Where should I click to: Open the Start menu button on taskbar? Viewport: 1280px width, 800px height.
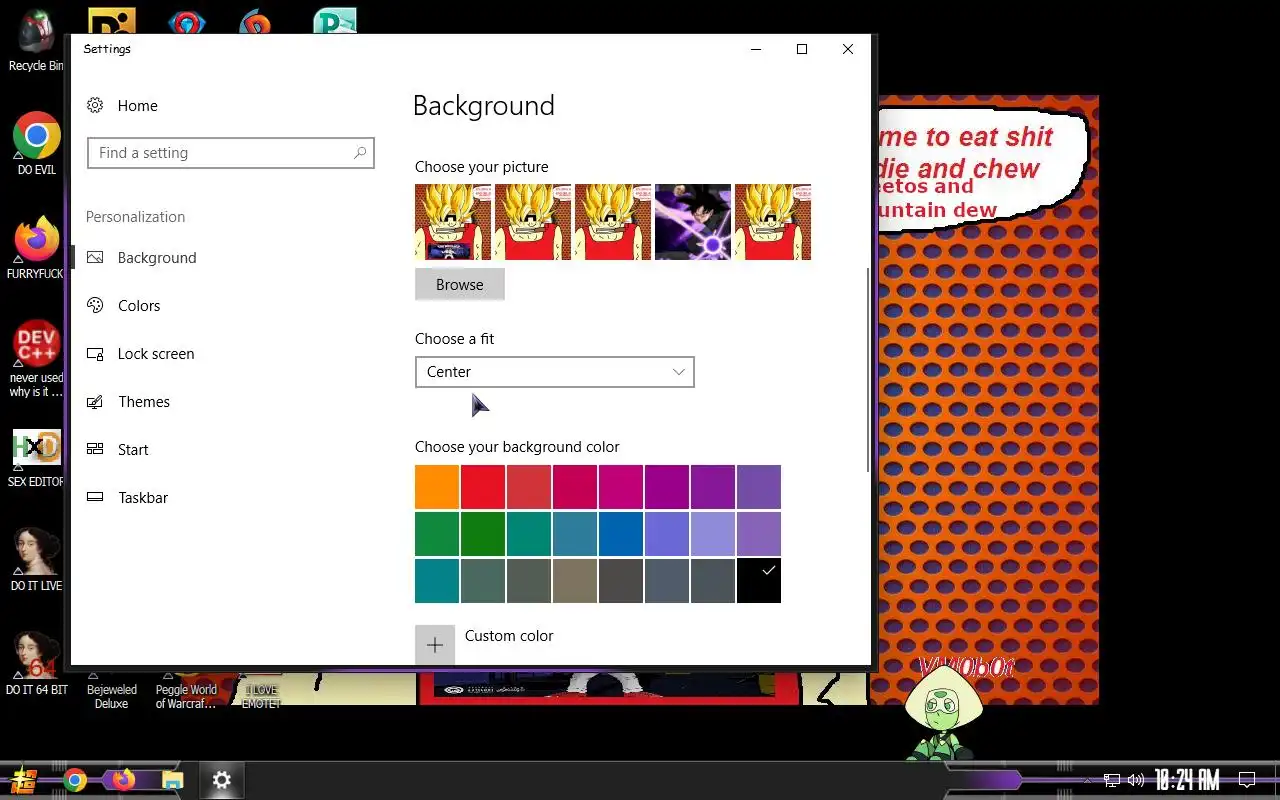click(24, 780)
